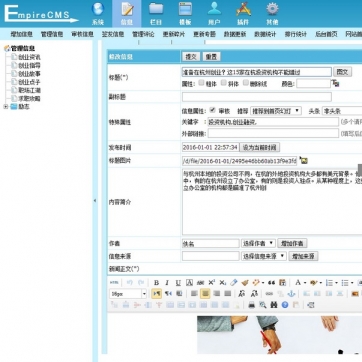Insert an anchor with the anchor icon

pyautogui.click(x=291, y=294)
